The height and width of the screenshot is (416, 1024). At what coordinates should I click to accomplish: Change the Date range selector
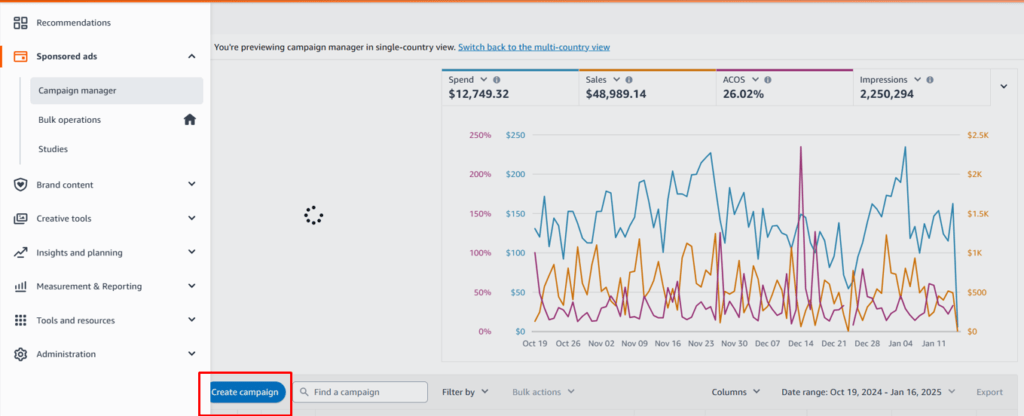pyautogui.click(x=868, y=392)
